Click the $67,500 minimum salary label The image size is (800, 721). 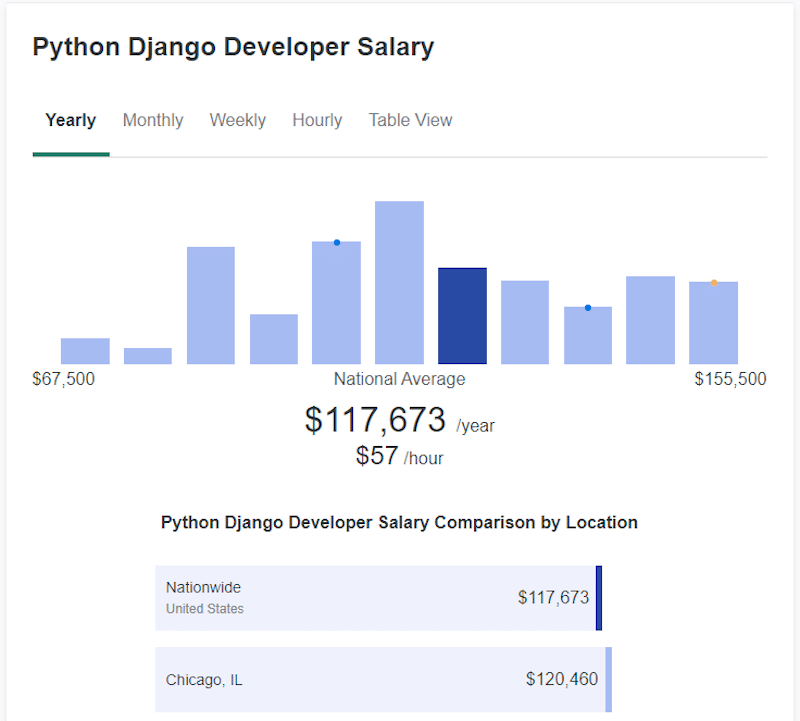point(64,379)
